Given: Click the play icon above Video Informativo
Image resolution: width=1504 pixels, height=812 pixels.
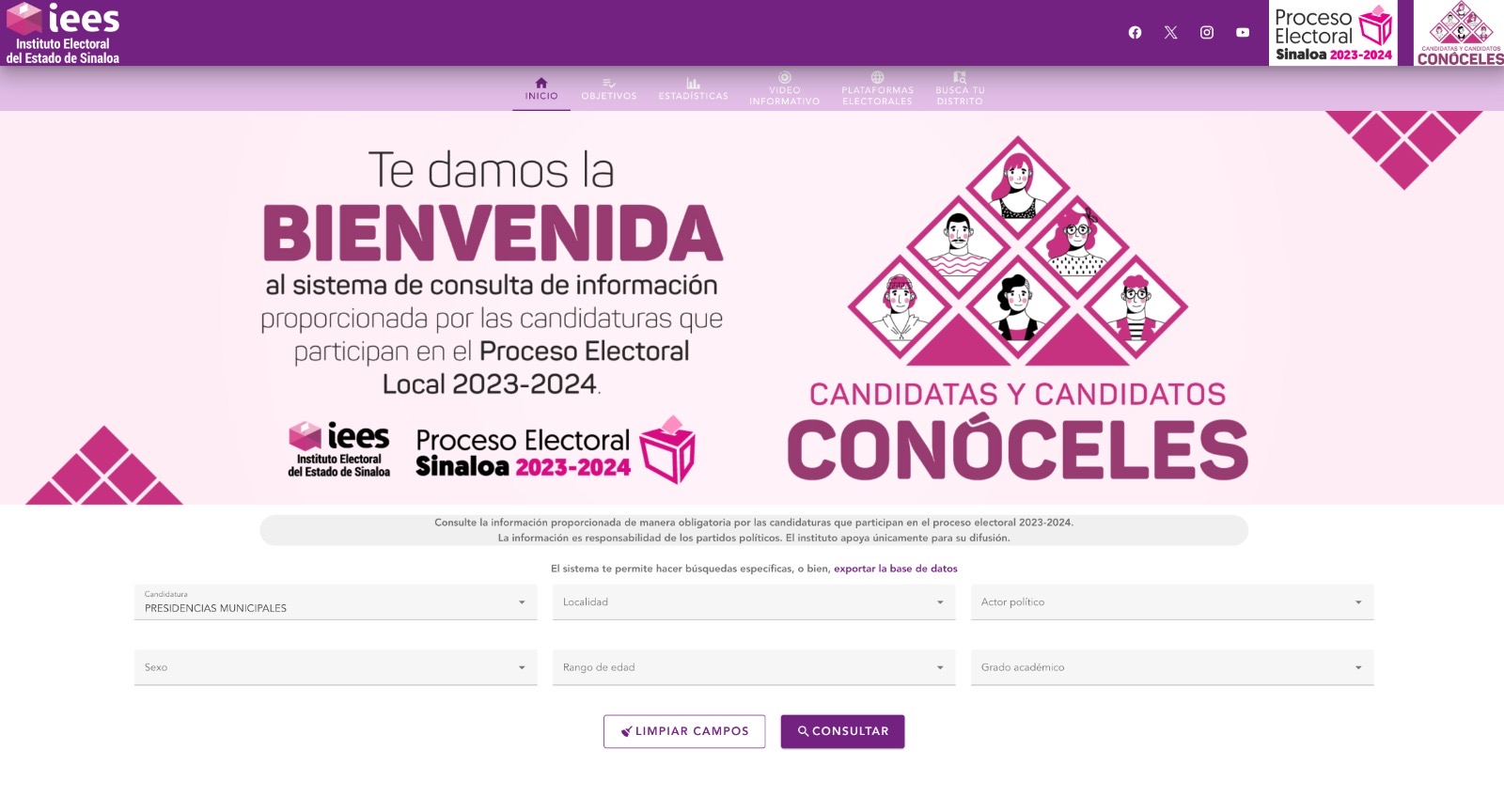Looking at the screenshot, I should (x=785, y=78).
